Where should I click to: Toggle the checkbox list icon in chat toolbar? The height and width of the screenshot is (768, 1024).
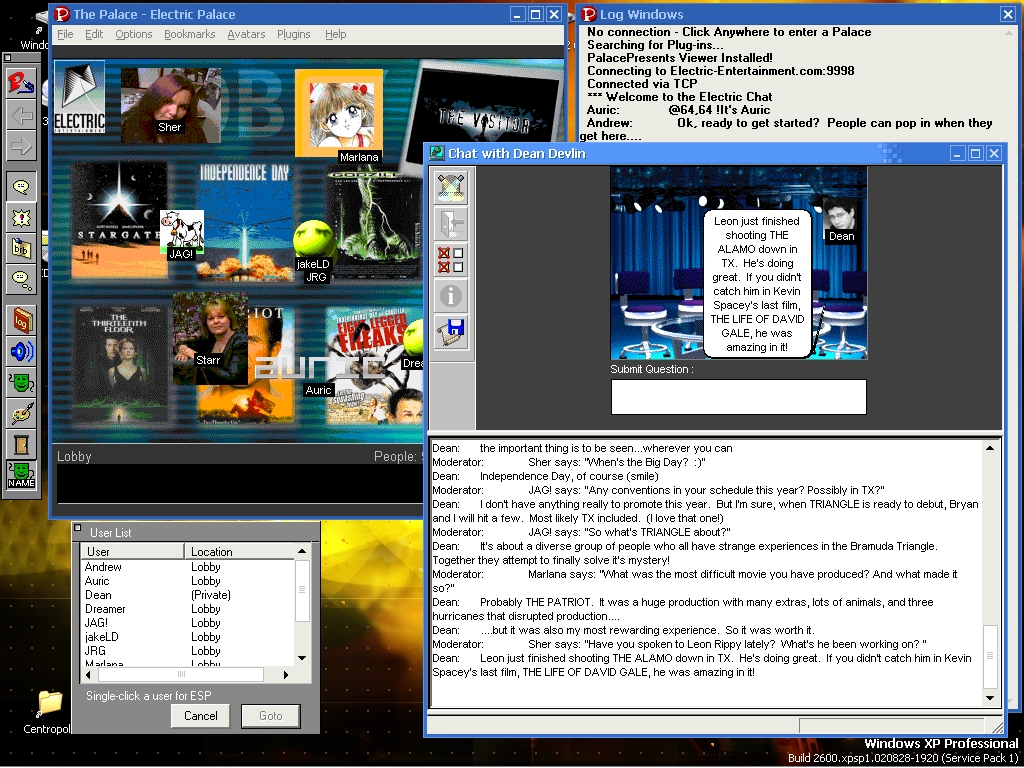[452, 260]
